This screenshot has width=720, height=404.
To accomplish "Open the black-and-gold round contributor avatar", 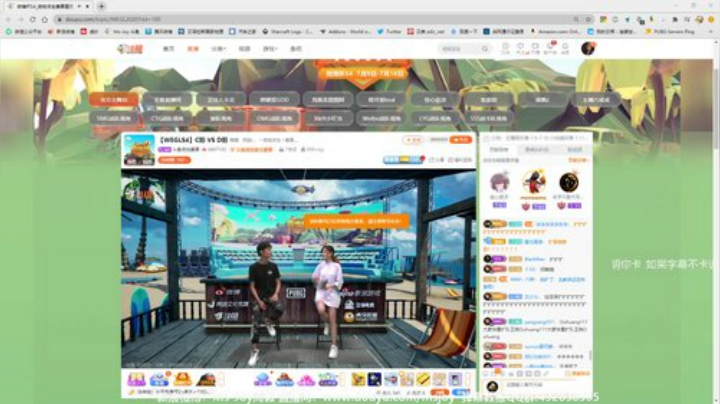I will point(569,182).
